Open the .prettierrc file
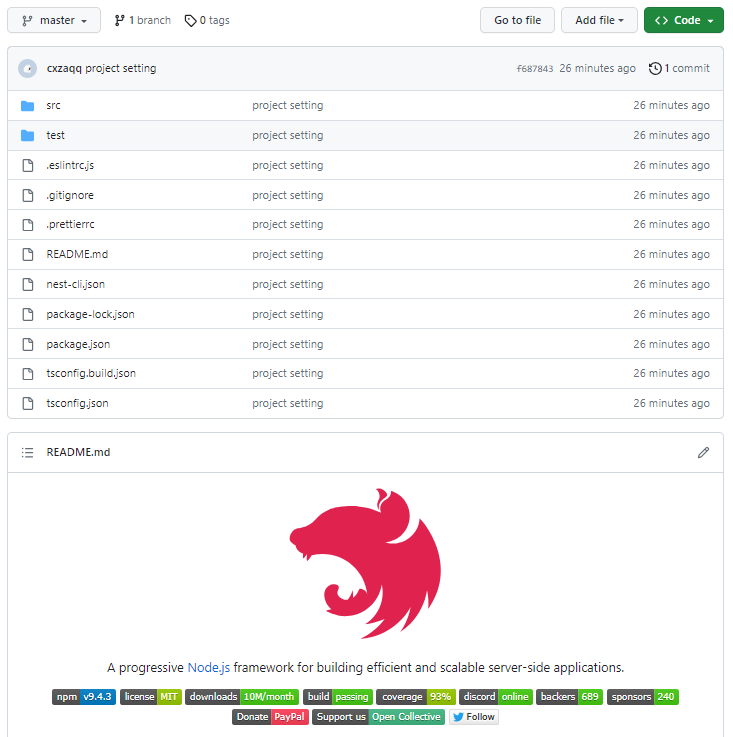 click(x=71, y=225)
